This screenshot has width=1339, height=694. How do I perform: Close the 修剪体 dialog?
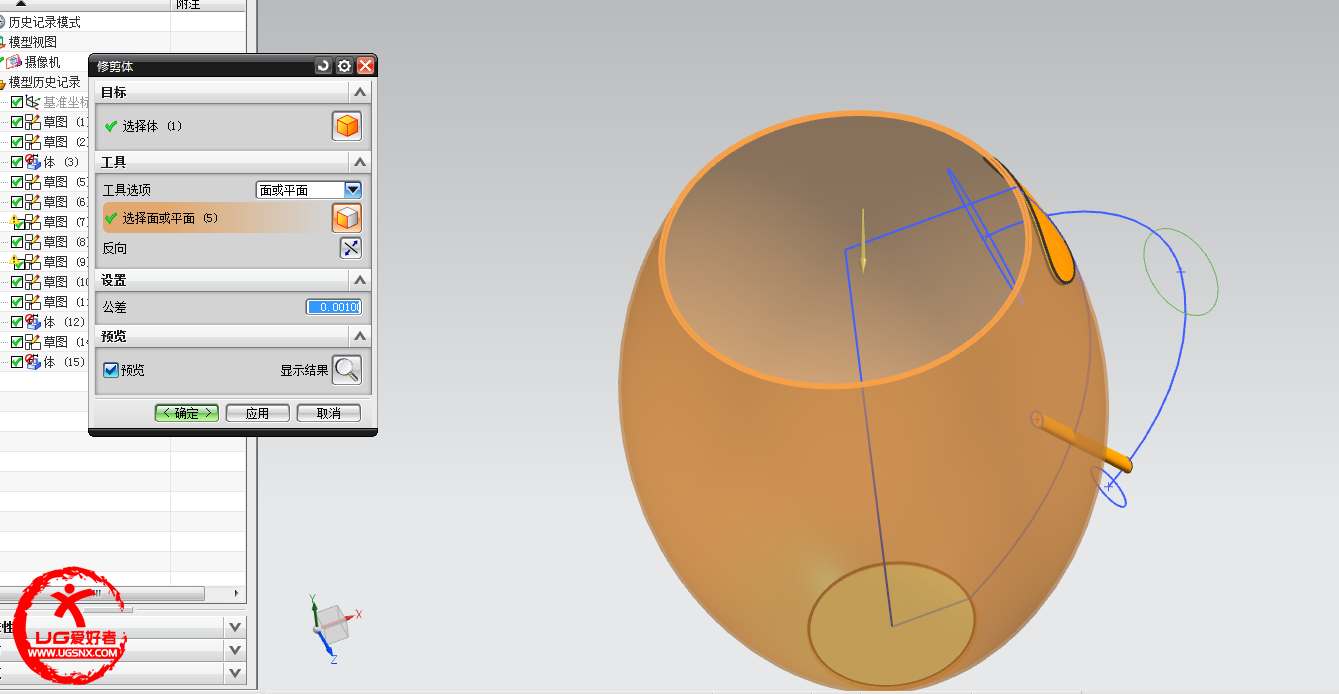[365, 66]
